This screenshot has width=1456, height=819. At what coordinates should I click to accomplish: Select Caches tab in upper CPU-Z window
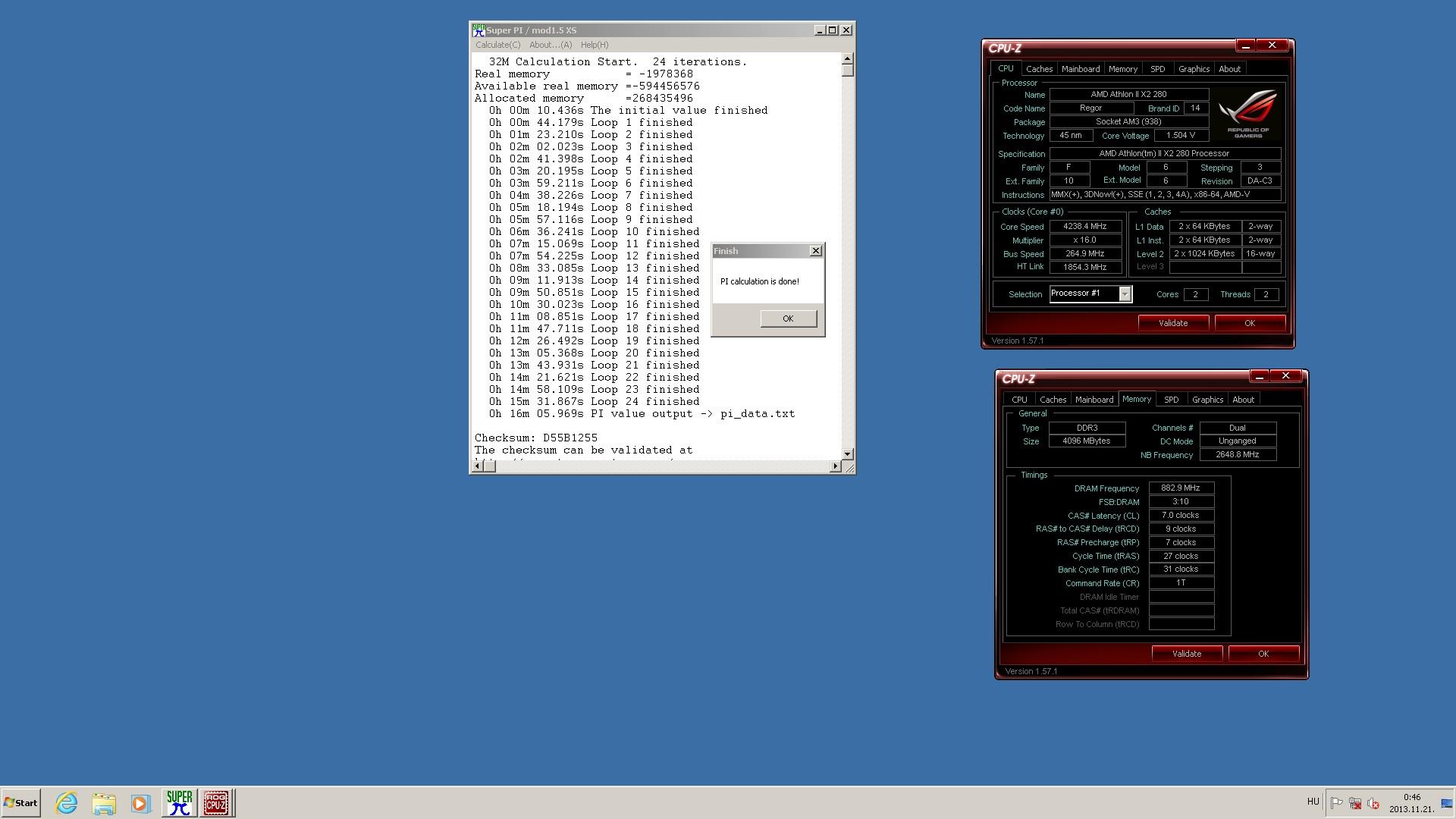pos(1039,69)
